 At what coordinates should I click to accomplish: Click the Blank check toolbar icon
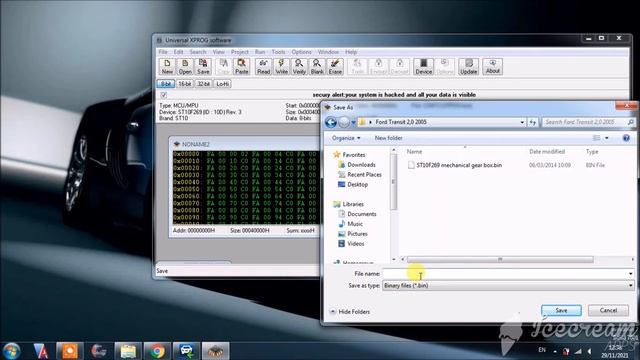[x=317, y=67]
